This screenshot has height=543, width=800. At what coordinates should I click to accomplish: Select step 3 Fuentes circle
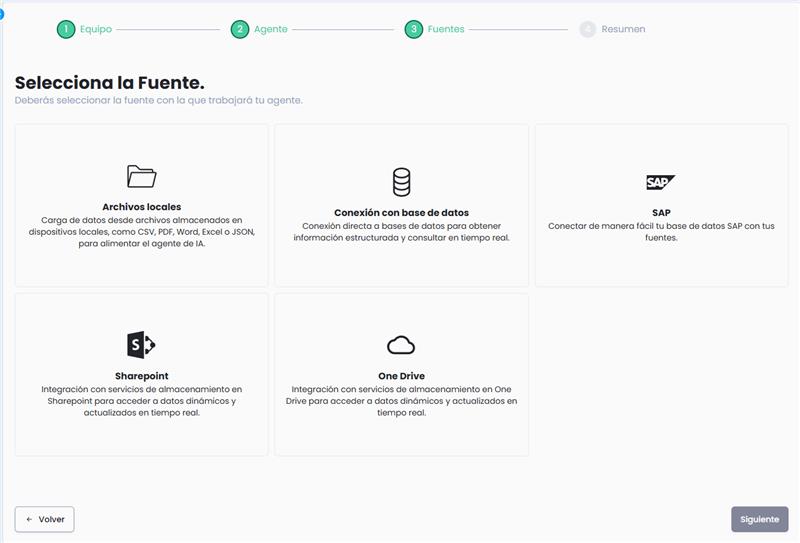[x=414, y=29]
